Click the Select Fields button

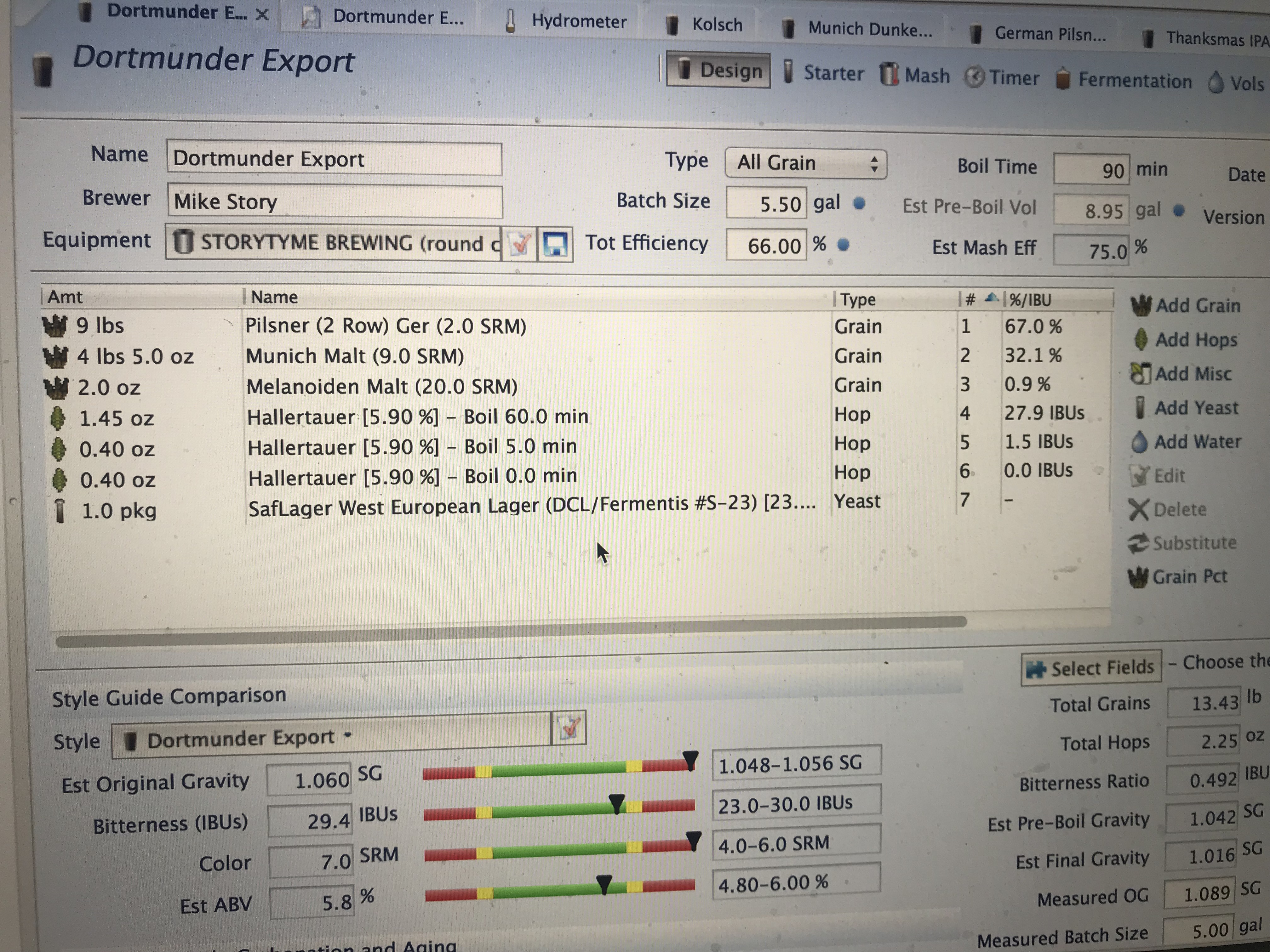click(x=1091, y=667)
